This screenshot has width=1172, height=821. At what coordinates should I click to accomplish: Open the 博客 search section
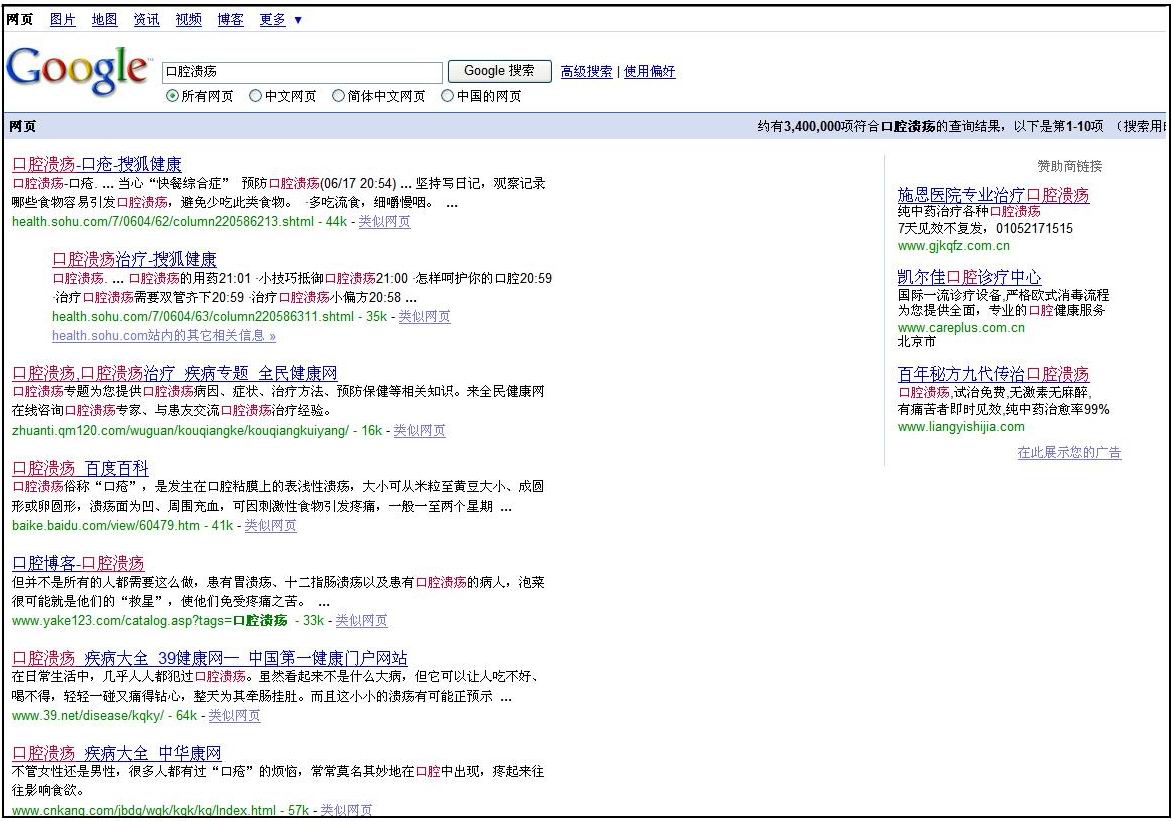[230, 18]
